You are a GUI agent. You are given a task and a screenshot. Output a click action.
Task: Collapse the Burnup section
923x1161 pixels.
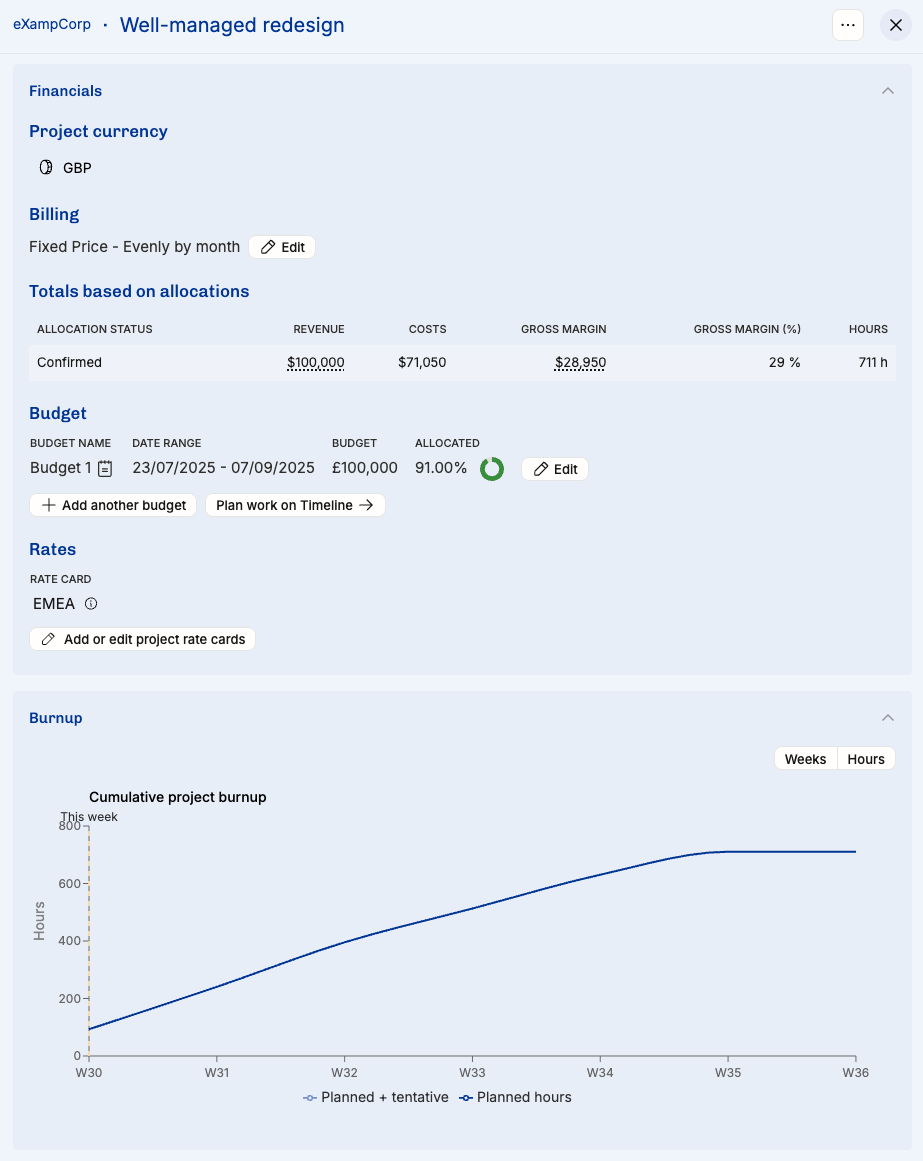pos(887,718)
